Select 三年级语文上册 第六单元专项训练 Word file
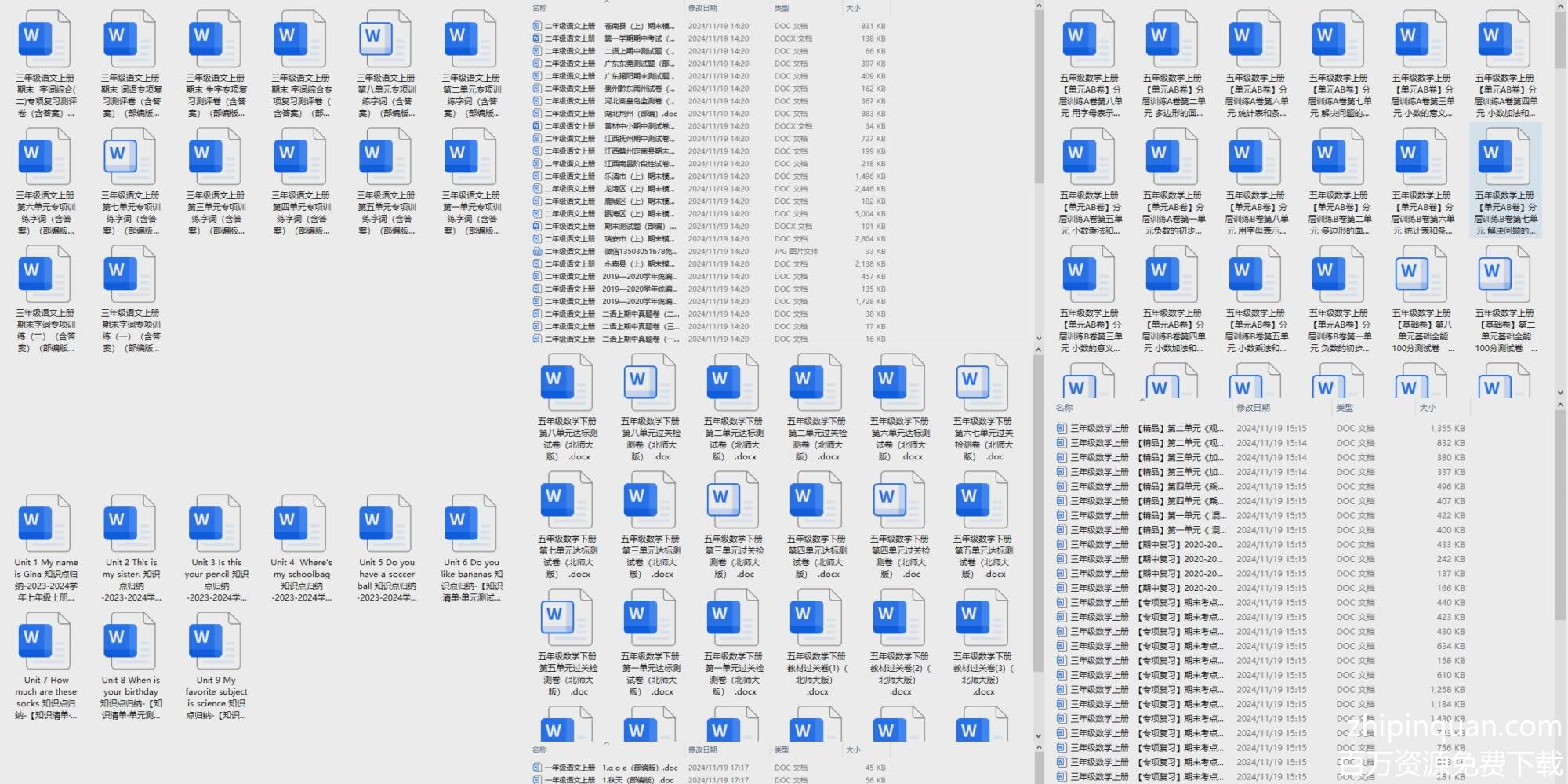The image size is (1568, 784). 45,157
